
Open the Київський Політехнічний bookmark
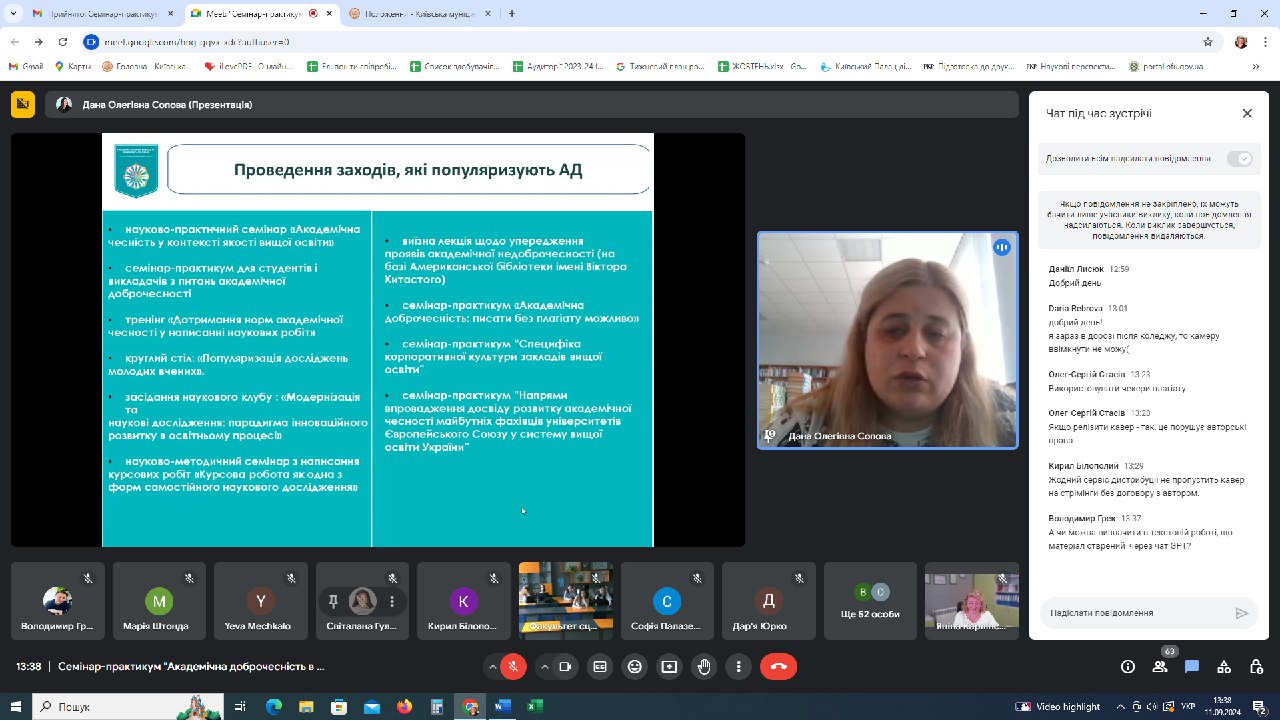[865, 66]
